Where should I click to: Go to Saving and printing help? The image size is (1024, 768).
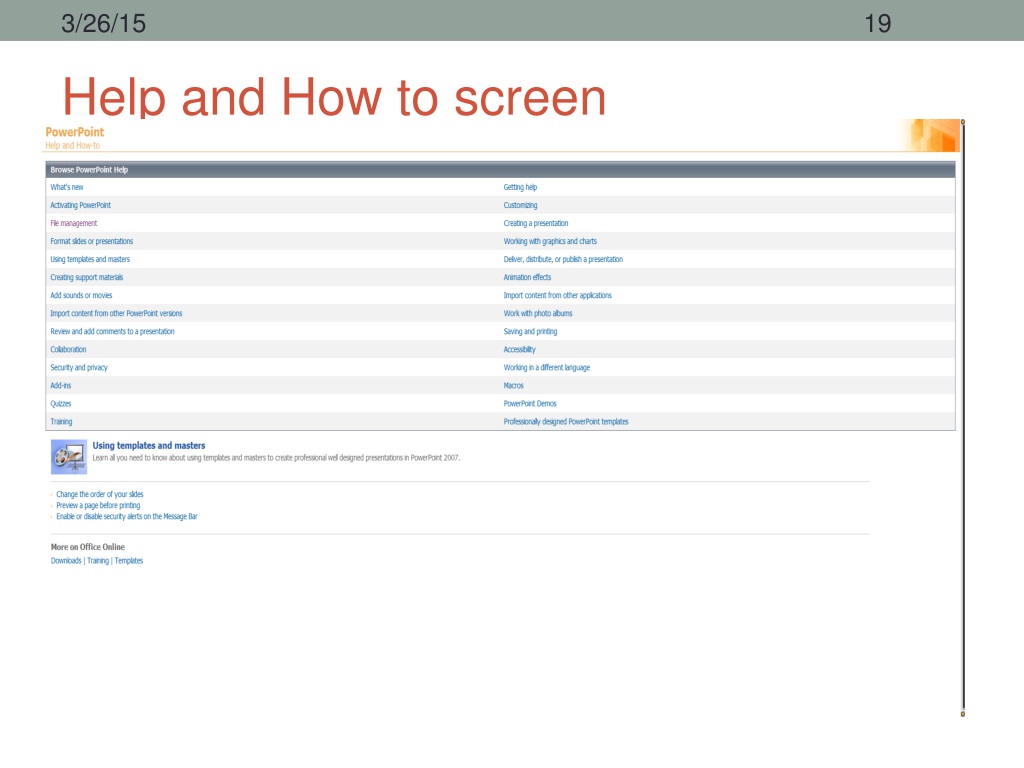coord(530,332)
